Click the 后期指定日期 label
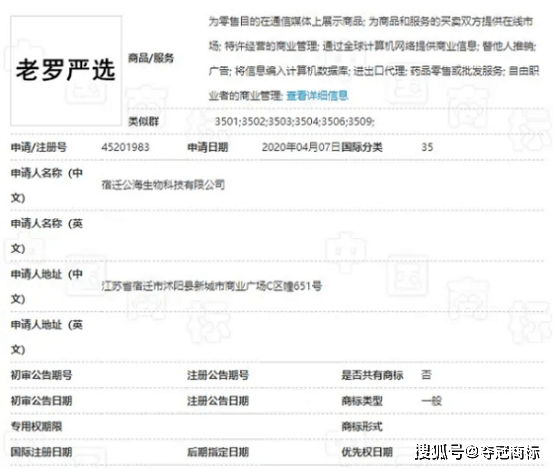 218,452
